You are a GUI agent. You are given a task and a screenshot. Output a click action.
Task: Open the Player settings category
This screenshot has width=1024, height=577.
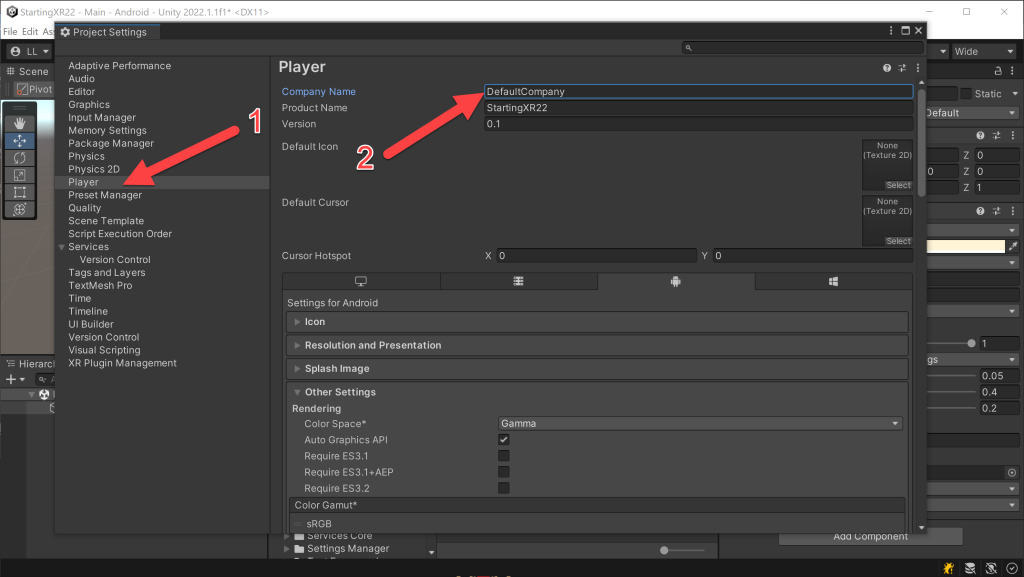click(83, 182)
